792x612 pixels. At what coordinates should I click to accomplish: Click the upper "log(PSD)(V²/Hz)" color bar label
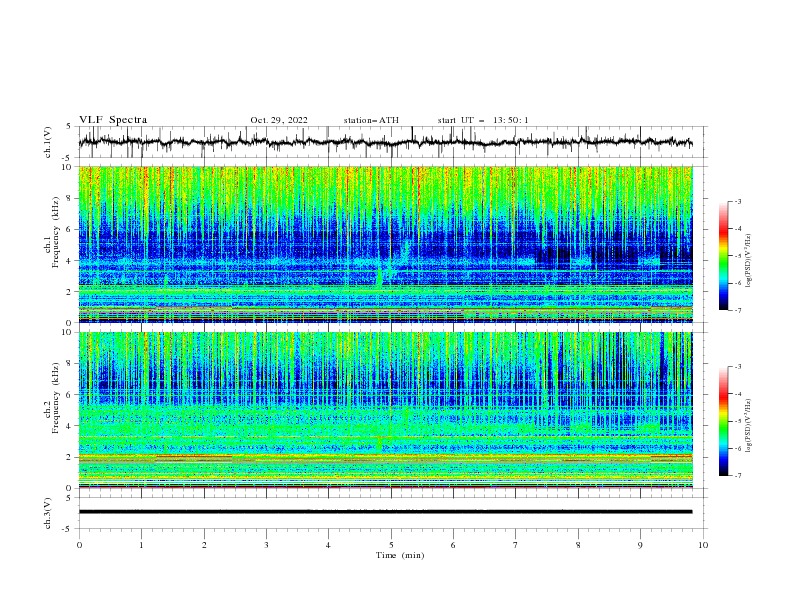(x=748, y=261)
